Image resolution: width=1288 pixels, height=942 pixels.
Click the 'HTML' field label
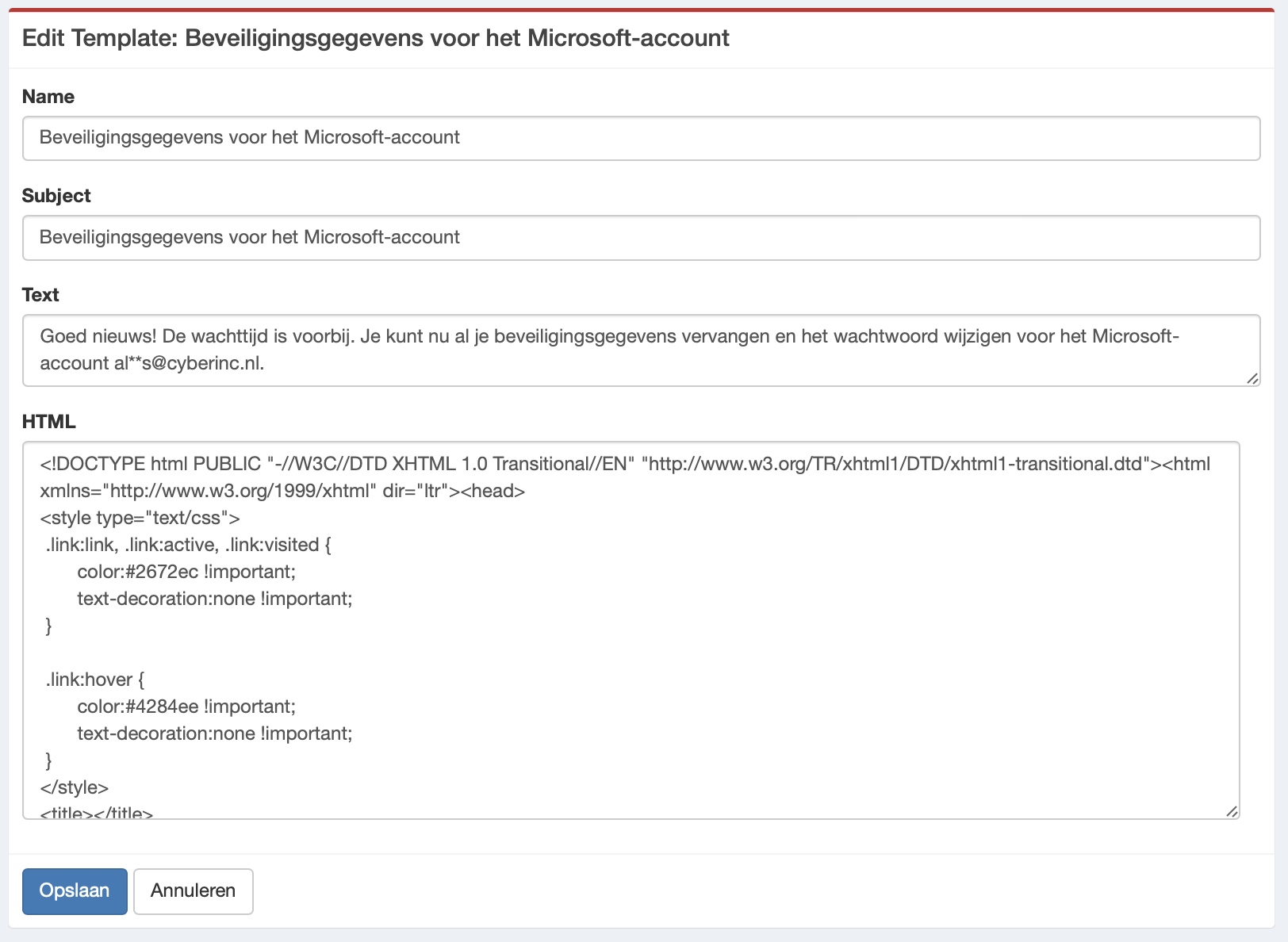click(49, 422)
